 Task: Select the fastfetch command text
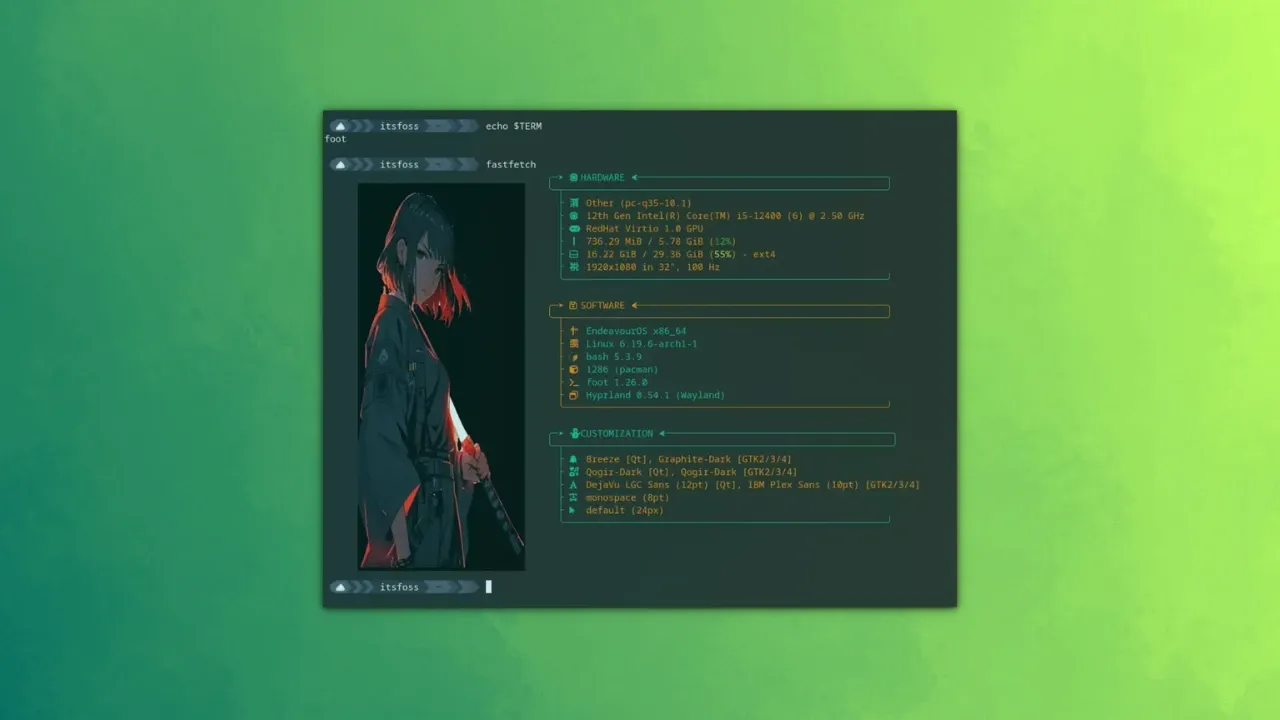(511, 164)
